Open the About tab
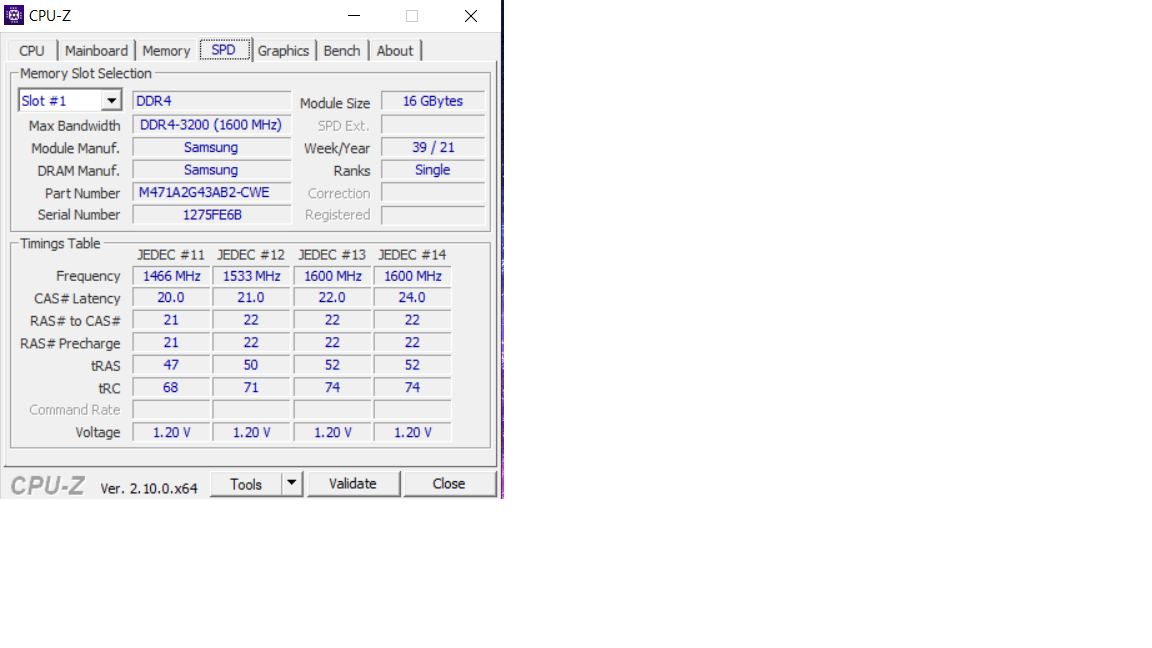This screenshot has height=648, width=1152. tap(395, 51)
